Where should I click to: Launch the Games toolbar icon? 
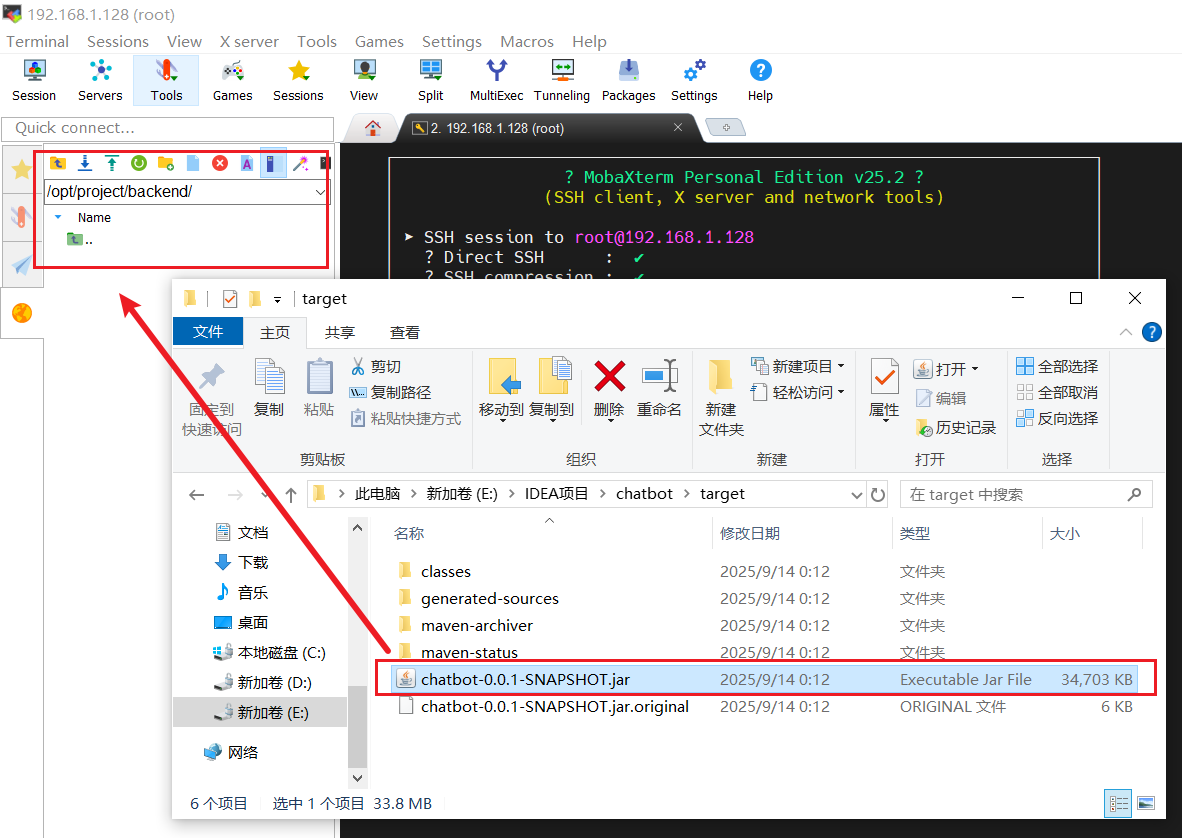point(232,81)
